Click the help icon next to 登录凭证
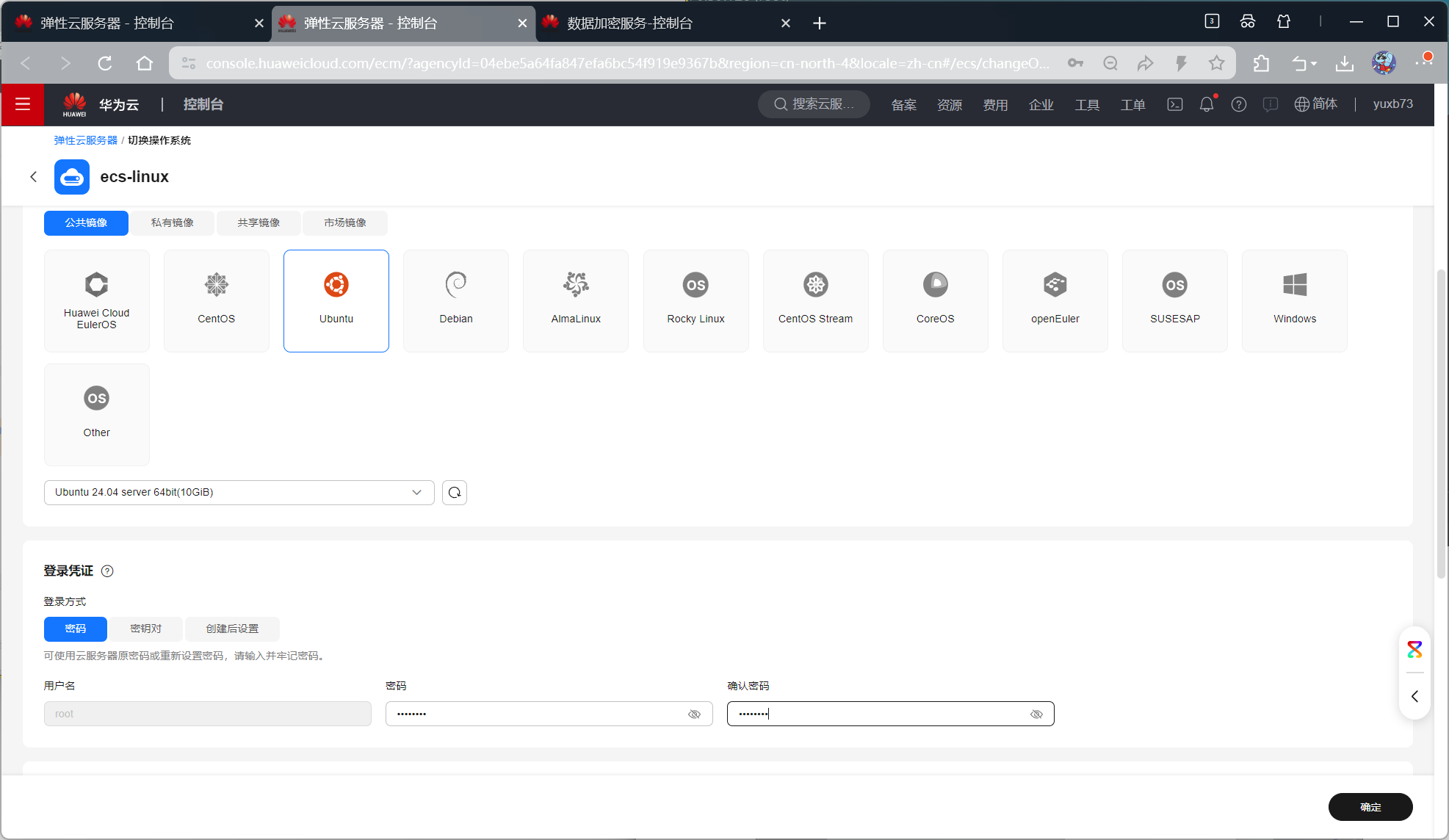1449x840 pixels. tap(107, 571)
